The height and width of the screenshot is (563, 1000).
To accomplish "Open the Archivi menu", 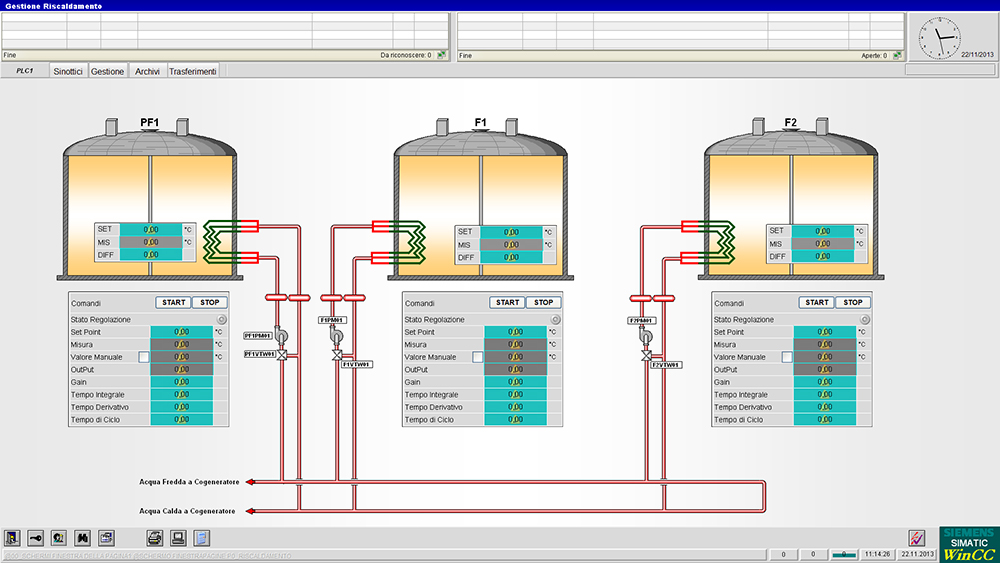I will click(147, 71).
